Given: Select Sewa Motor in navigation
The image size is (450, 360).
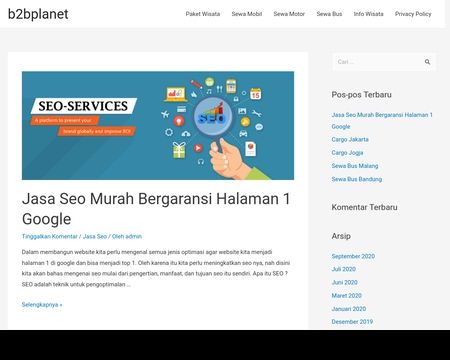Looking at the screenshot, I should tap(289, 14).
